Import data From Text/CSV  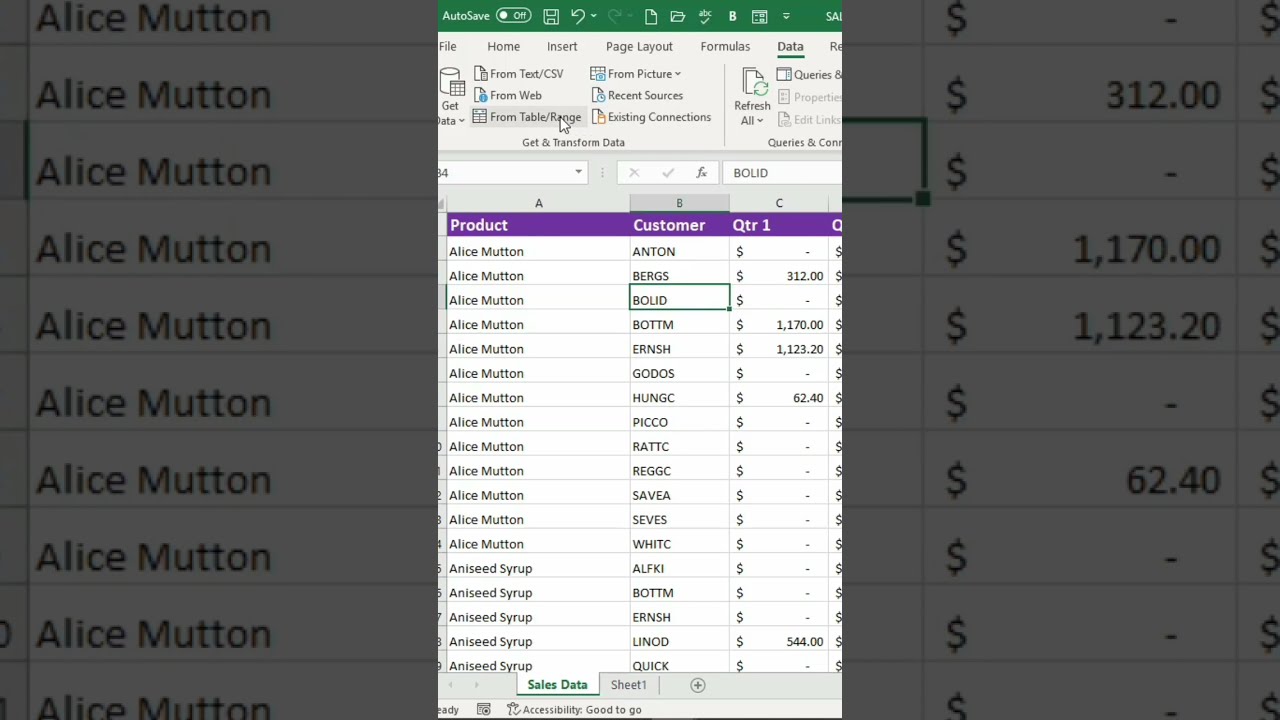point(518,74)
